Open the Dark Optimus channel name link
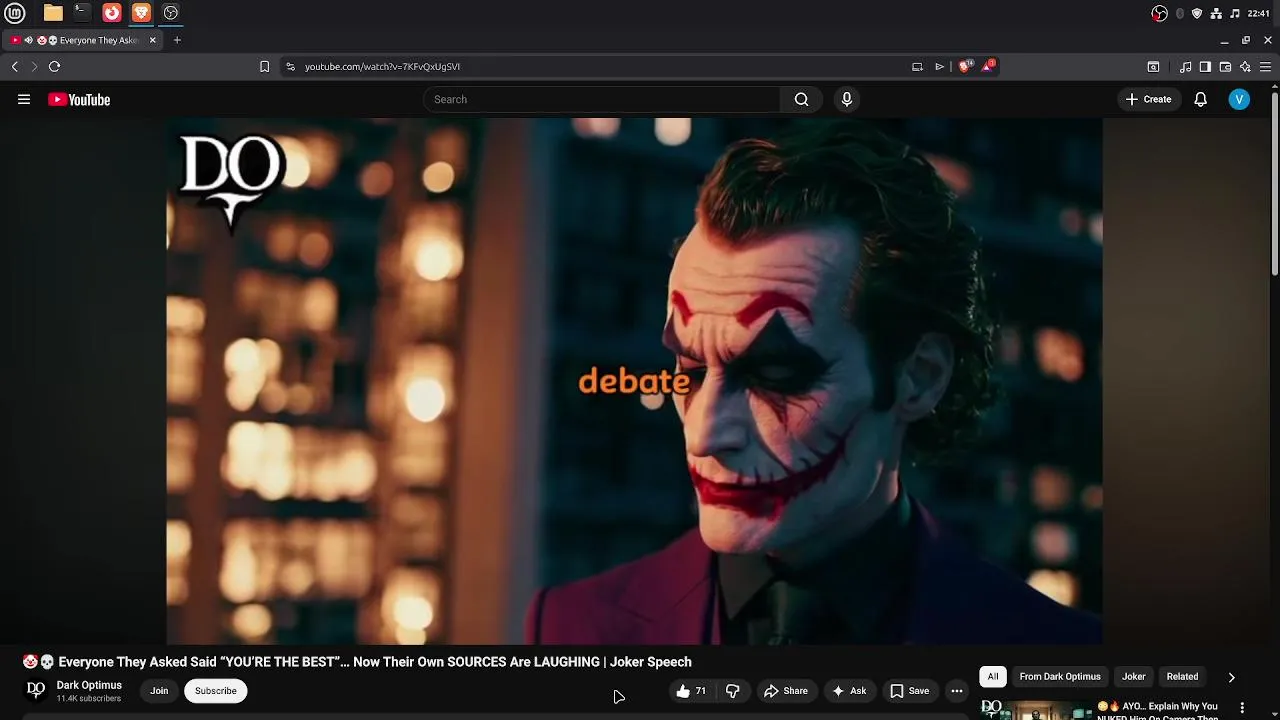Screen dimensions: 1280x720 pyautogui.click(x=89, y=685)
